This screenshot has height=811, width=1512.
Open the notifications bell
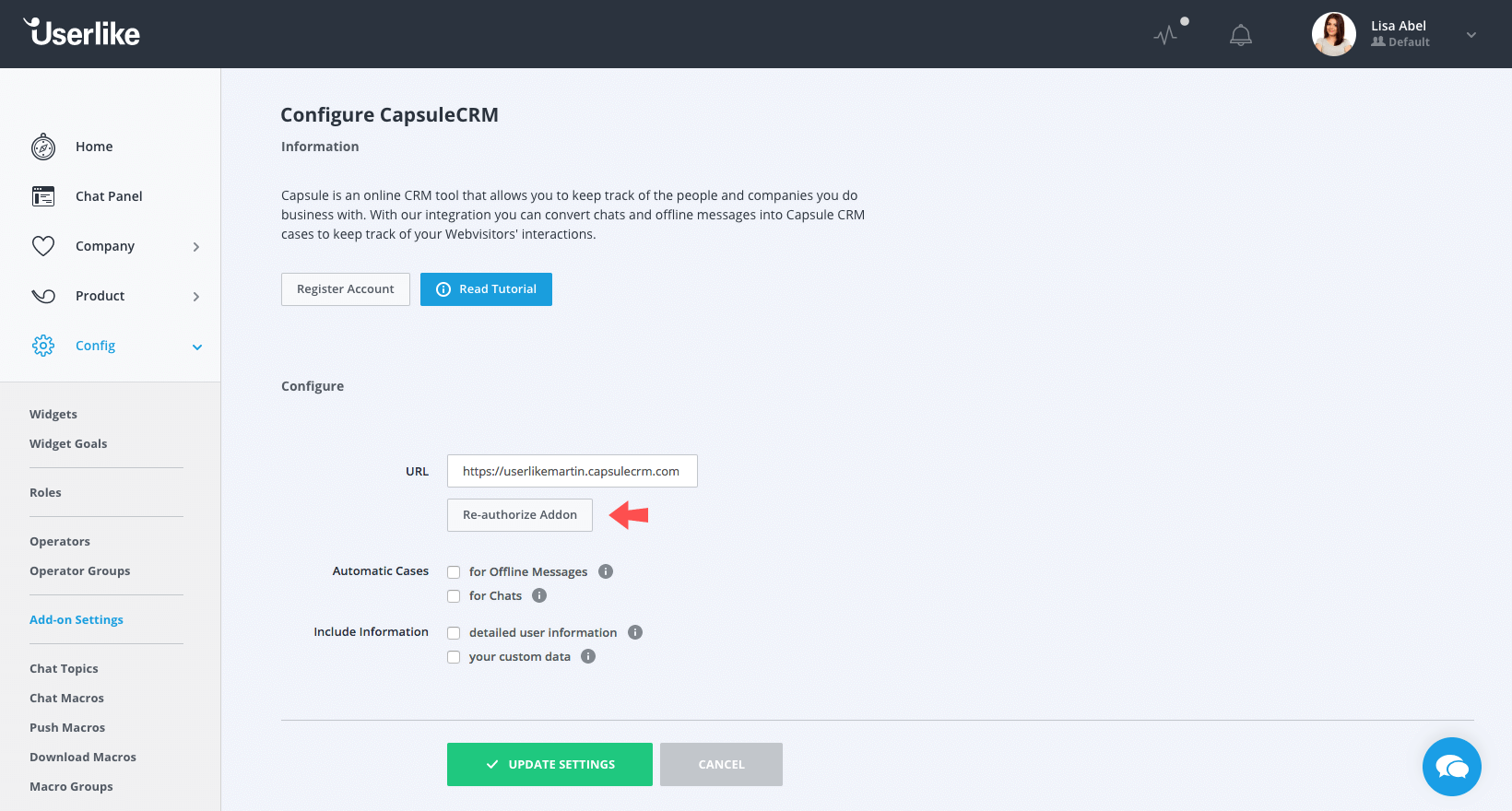(x=1241, y=35)
